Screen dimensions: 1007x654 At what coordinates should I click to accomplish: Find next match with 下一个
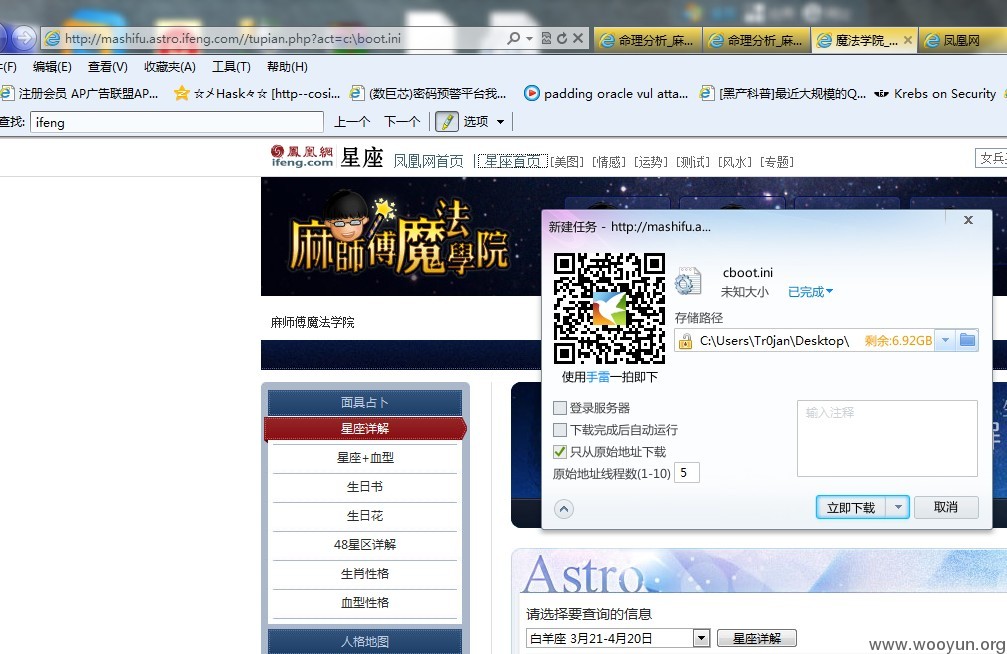[402, 121]
